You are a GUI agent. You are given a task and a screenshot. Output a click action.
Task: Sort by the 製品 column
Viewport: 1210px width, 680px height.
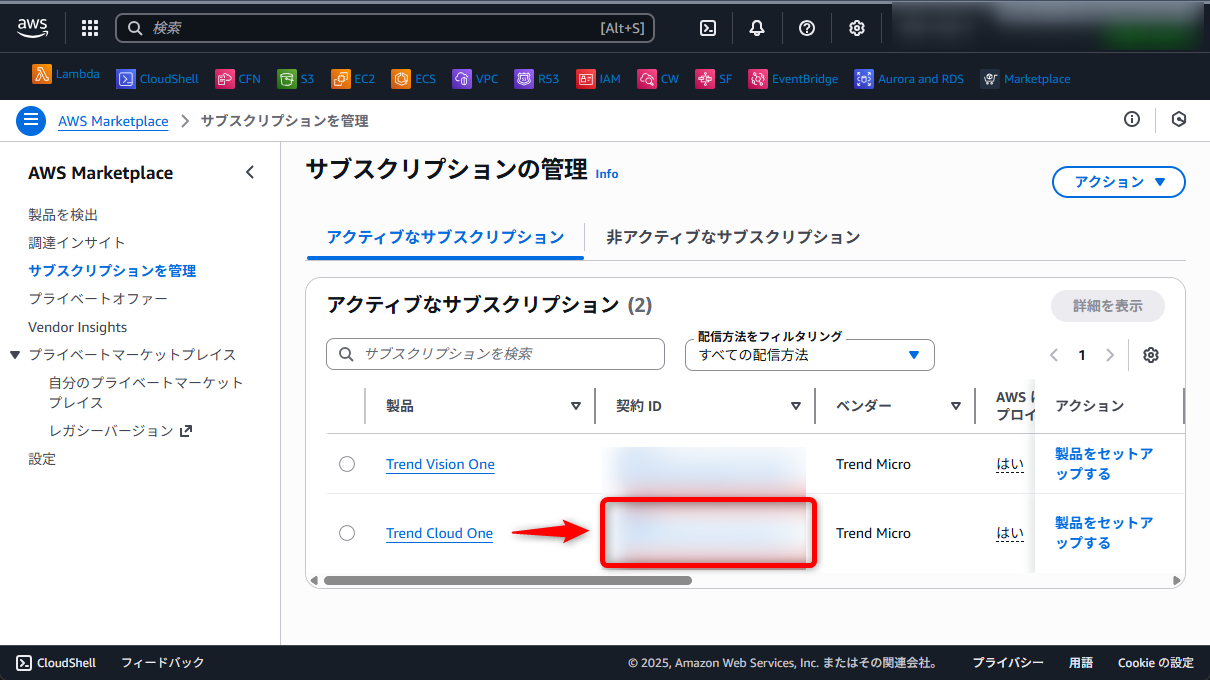(575, 406)
